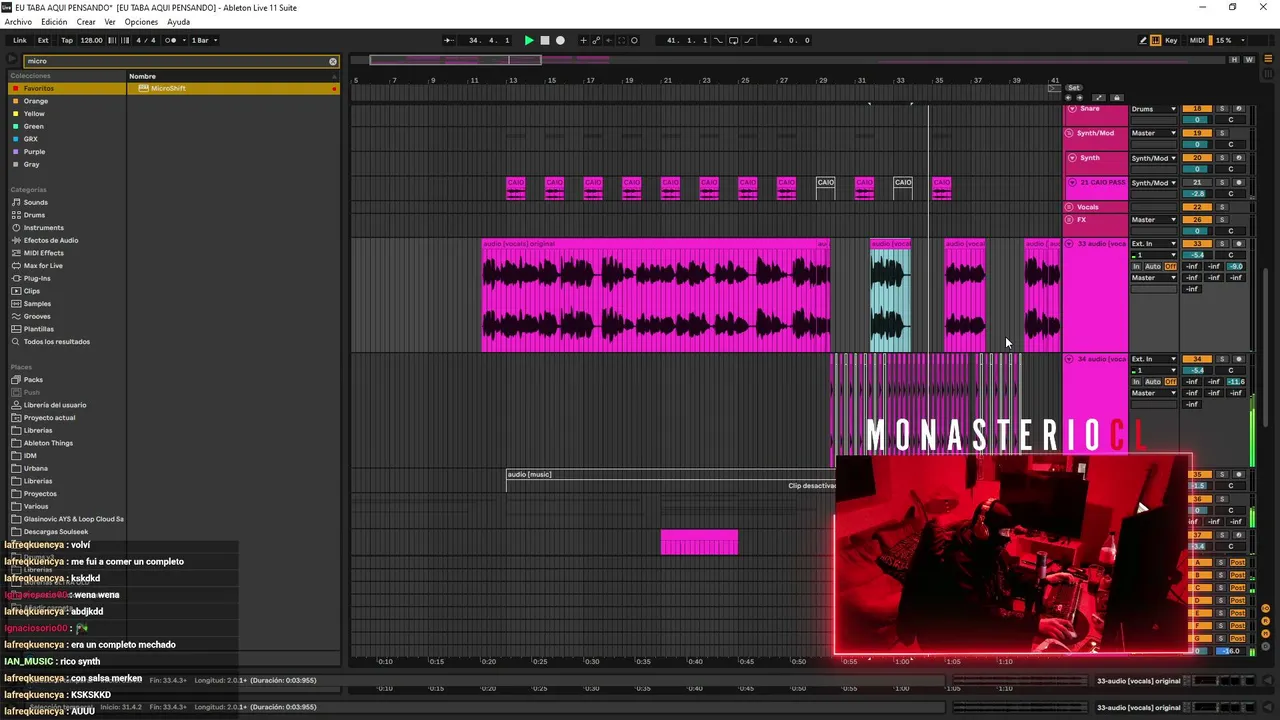Screen dimensions: 1280x720
Task: Unfold the FX group track
Action: tap(1069, 220)
